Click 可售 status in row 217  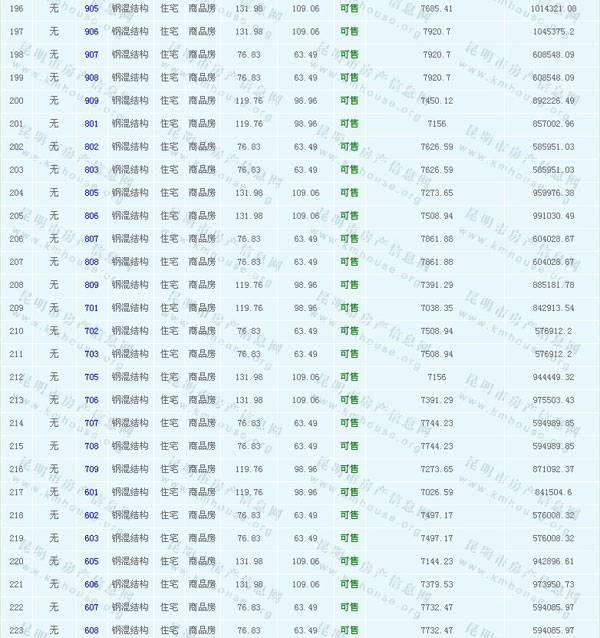[x=349, y=492]
